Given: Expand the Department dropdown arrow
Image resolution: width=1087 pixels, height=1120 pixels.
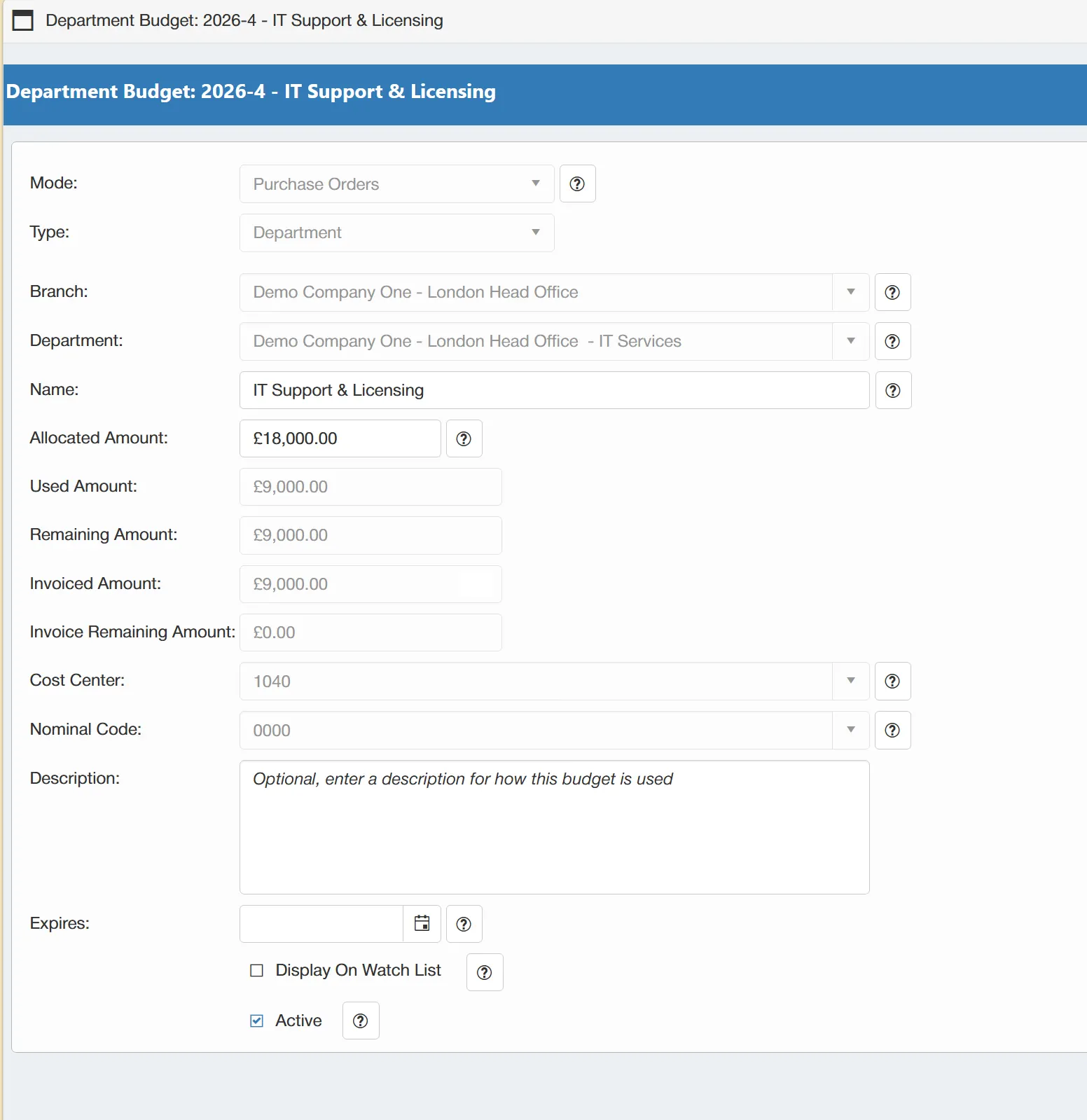Looking at the screenshot, I should tap(851, 341).
